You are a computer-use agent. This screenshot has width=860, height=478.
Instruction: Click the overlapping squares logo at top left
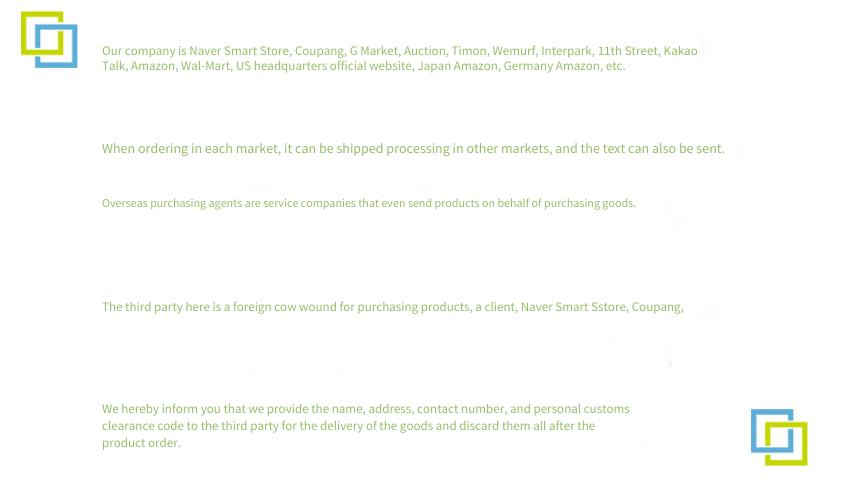pos(49,39)
